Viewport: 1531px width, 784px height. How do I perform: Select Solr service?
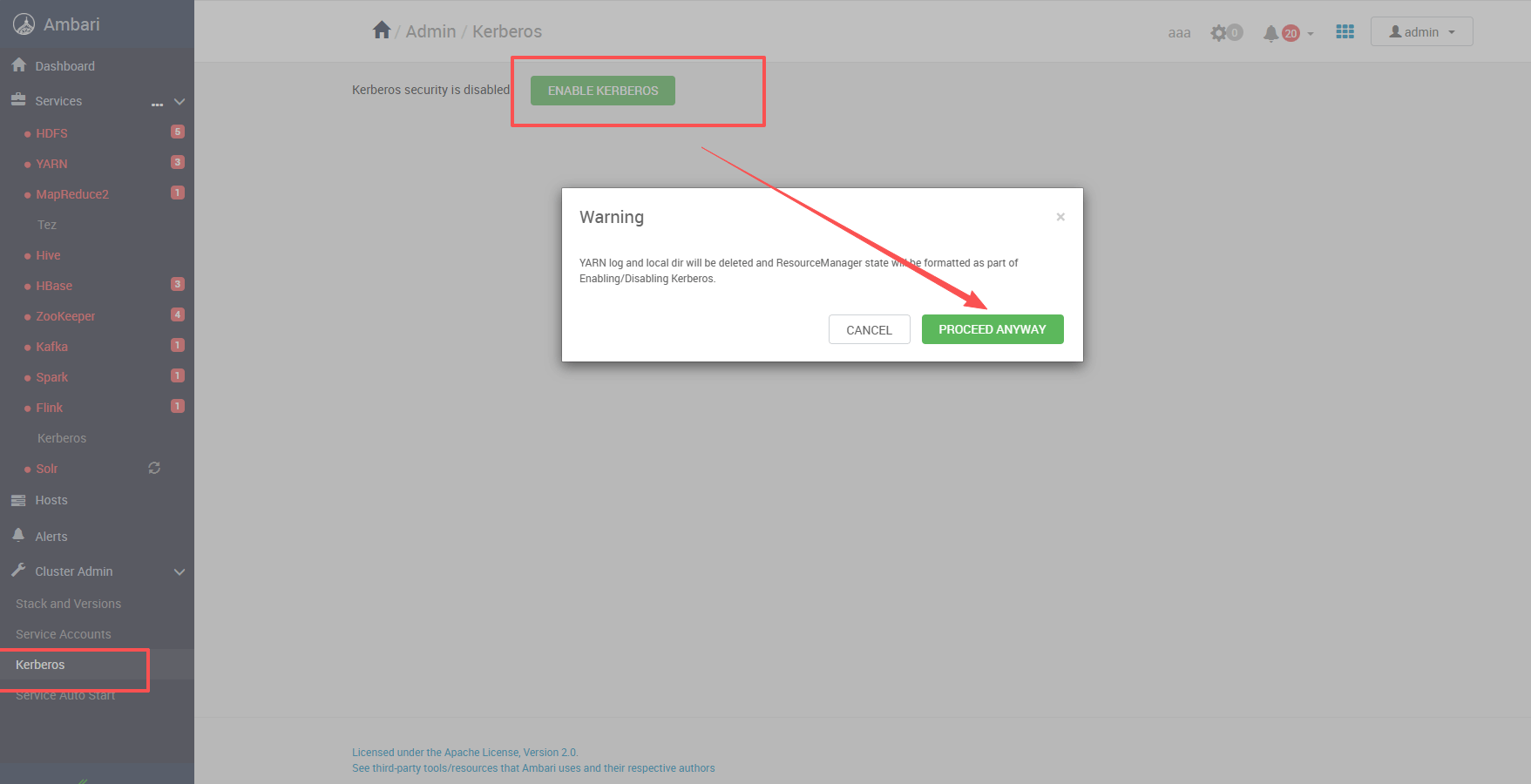46,469
